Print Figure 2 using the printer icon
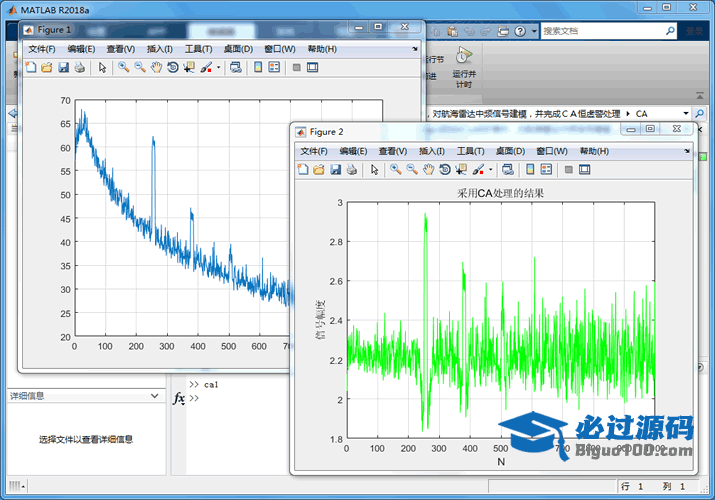715x500 pixels. (352, 170)
